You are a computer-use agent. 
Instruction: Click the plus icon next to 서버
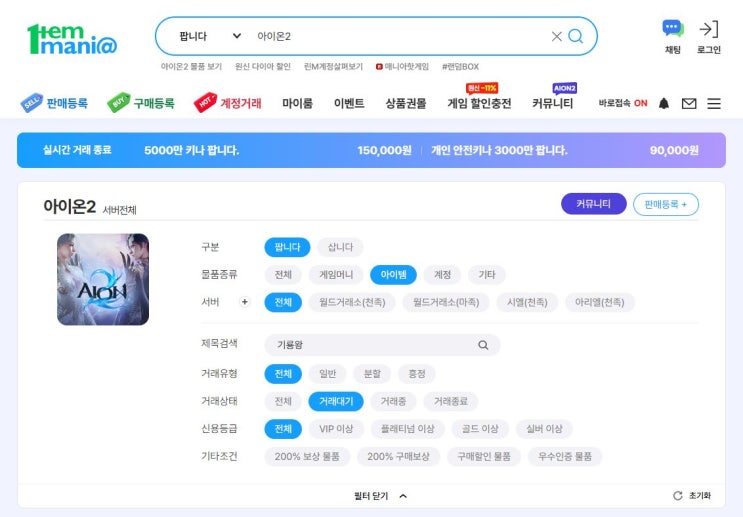click(245, 302)
